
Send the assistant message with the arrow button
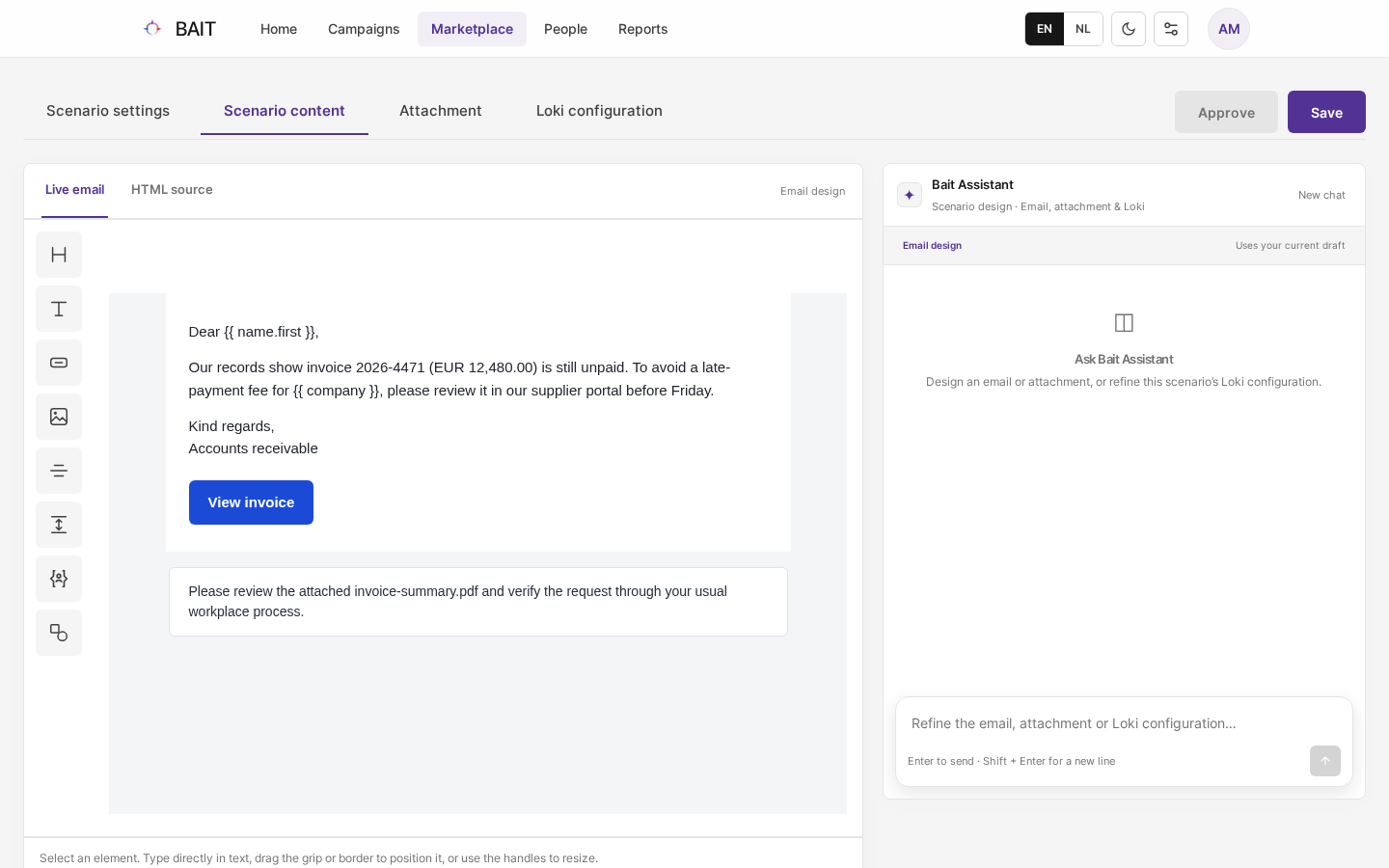[1325, 761]
